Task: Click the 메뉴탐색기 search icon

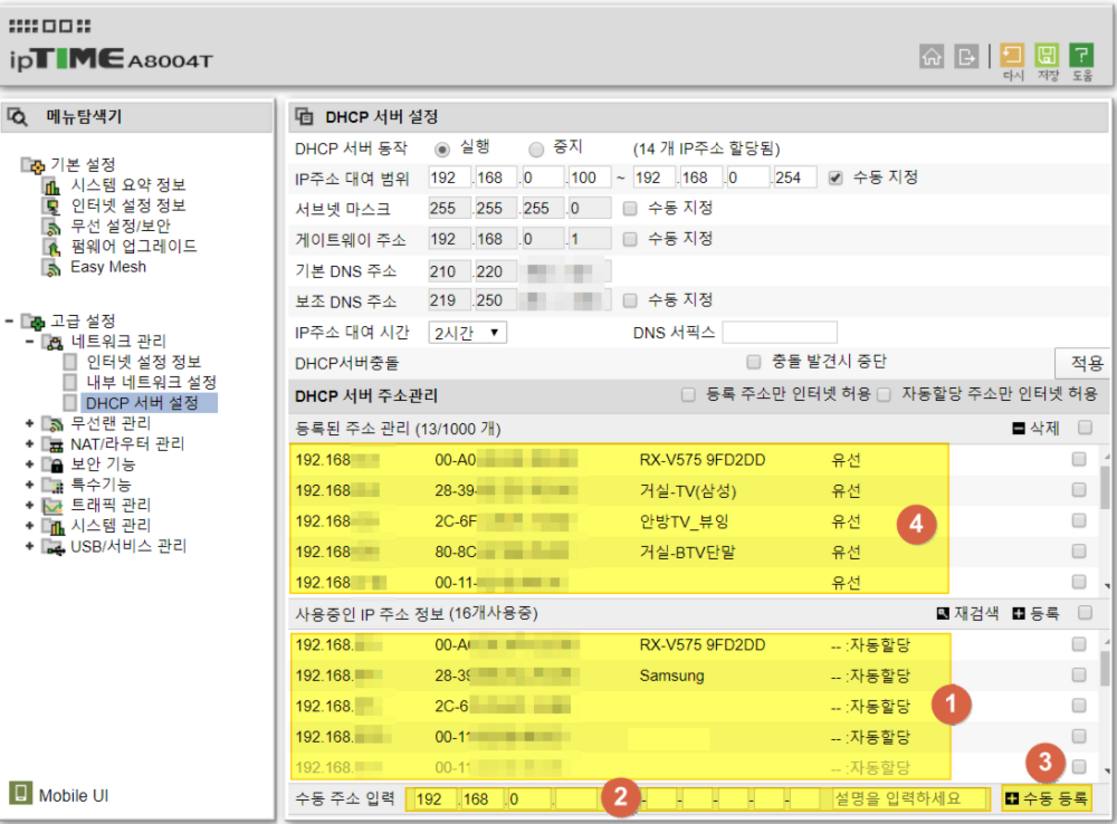Action: [x=18, y=117]
